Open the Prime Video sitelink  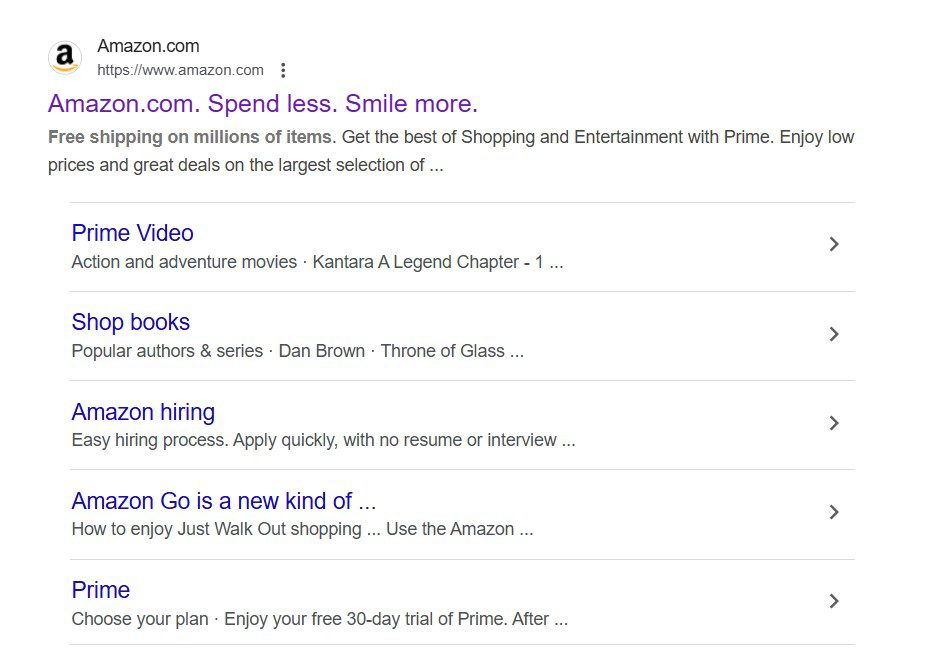(x=133, y=233)
